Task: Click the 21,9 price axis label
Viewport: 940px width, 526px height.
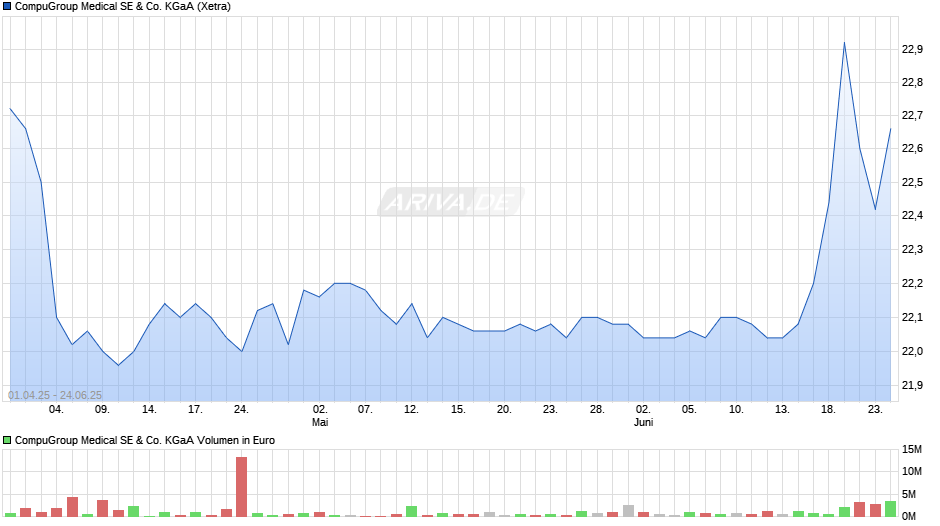Action: click(x=912, y=386)
